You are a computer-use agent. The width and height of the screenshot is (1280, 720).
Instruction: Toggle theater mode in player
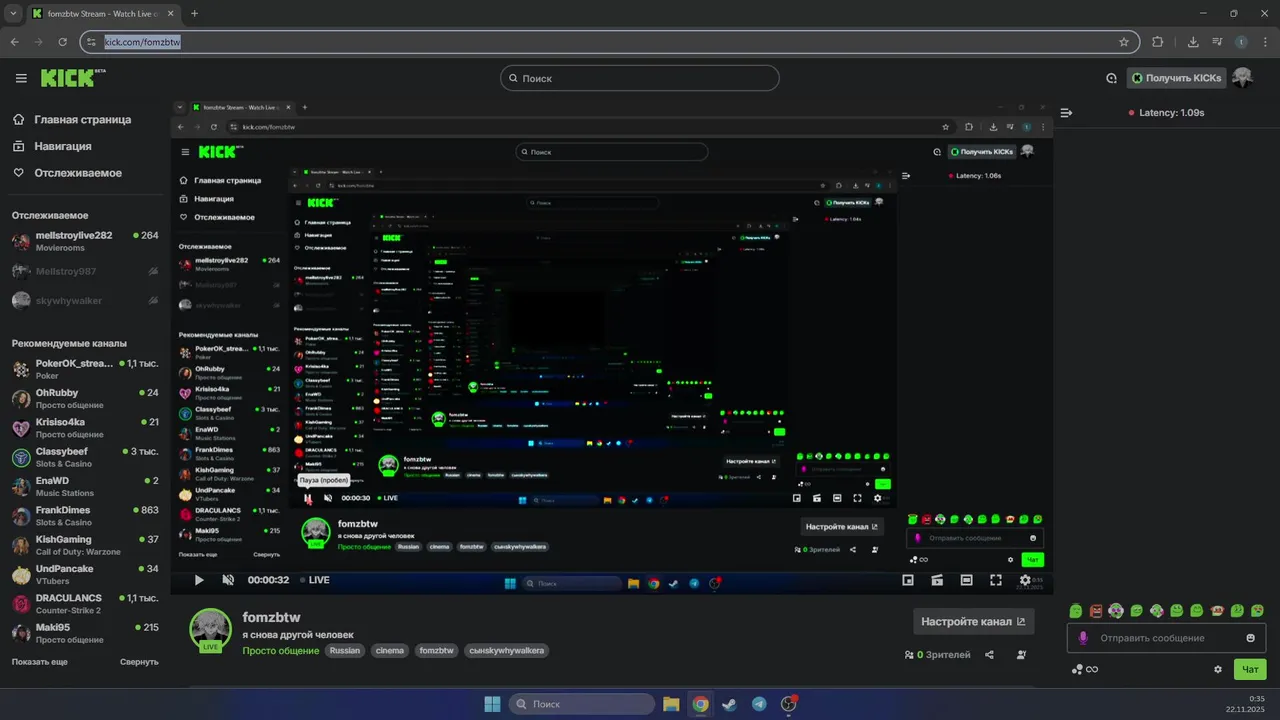click(x=967, y=580)
